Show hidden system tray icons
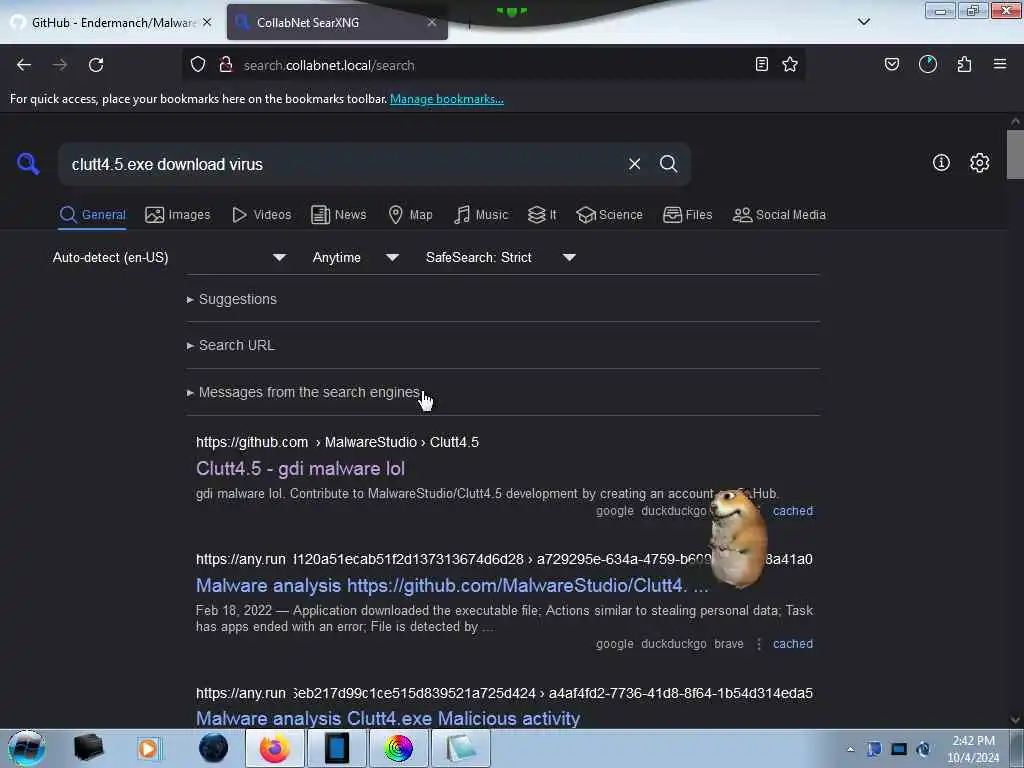 [x=850, y=749]
